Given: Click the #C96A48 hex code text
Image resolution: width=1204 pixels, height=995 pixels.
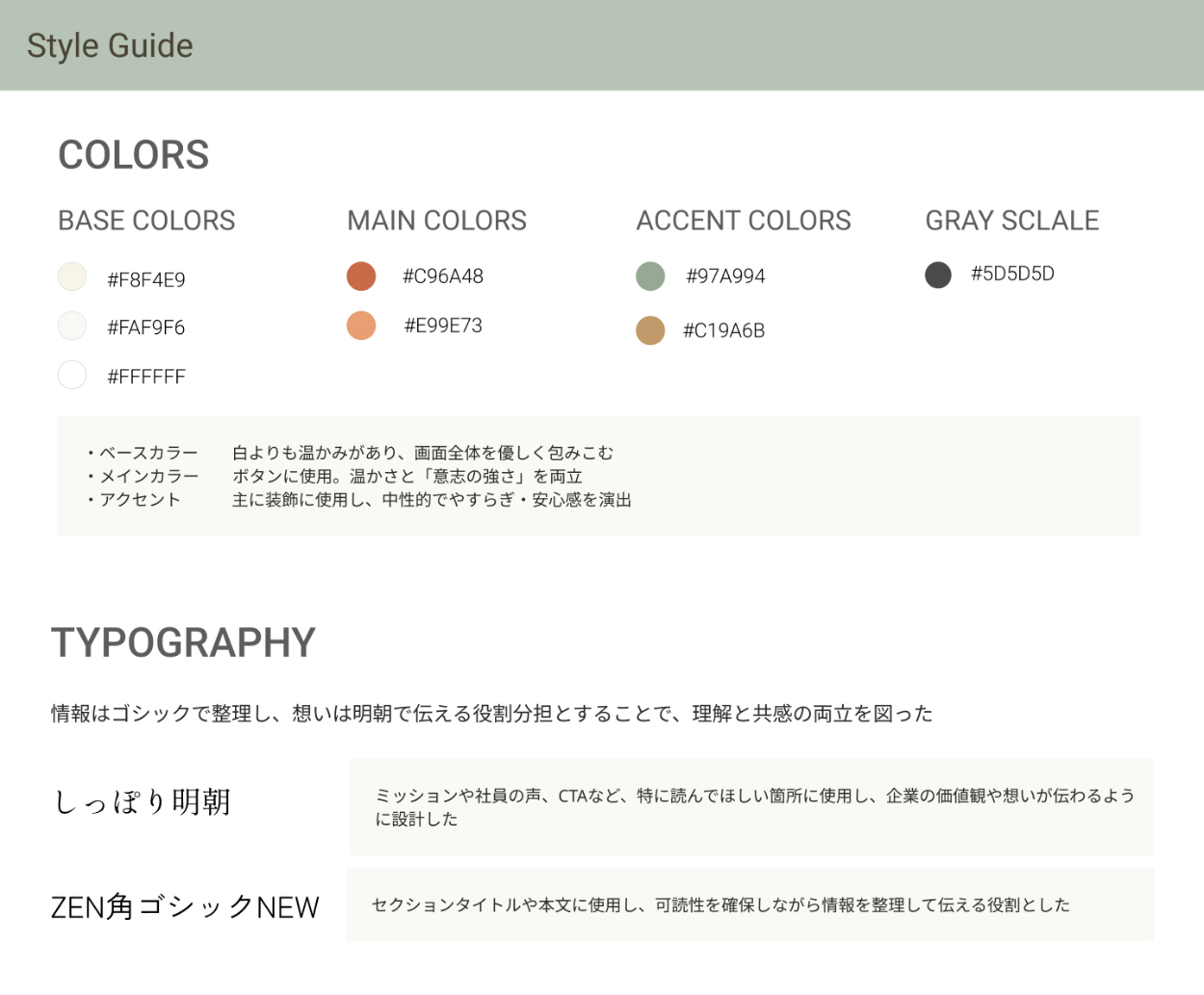Looking at the screenshot, I should pos(442,276).
